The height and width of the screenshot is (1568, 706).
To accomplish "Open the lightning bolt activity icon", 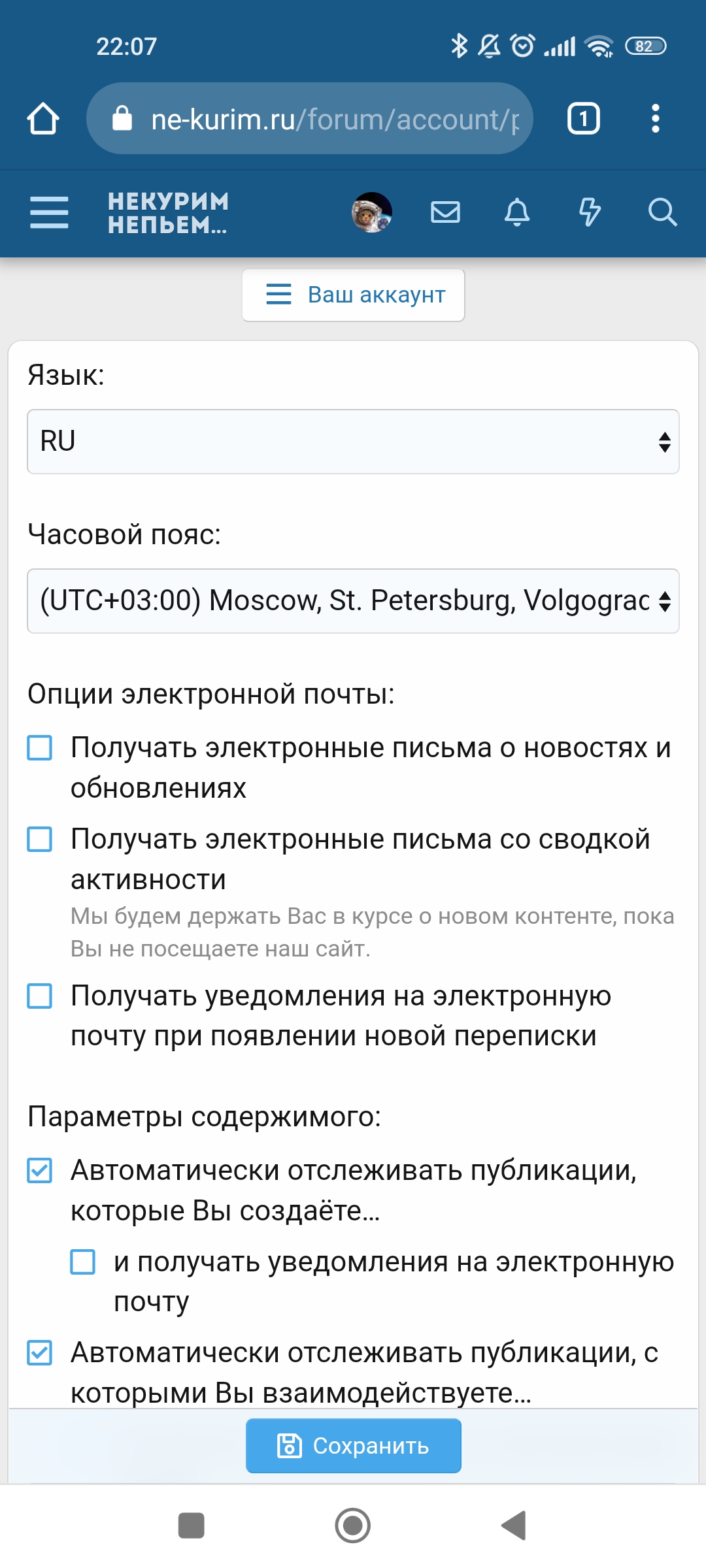I will click(590, 212).
